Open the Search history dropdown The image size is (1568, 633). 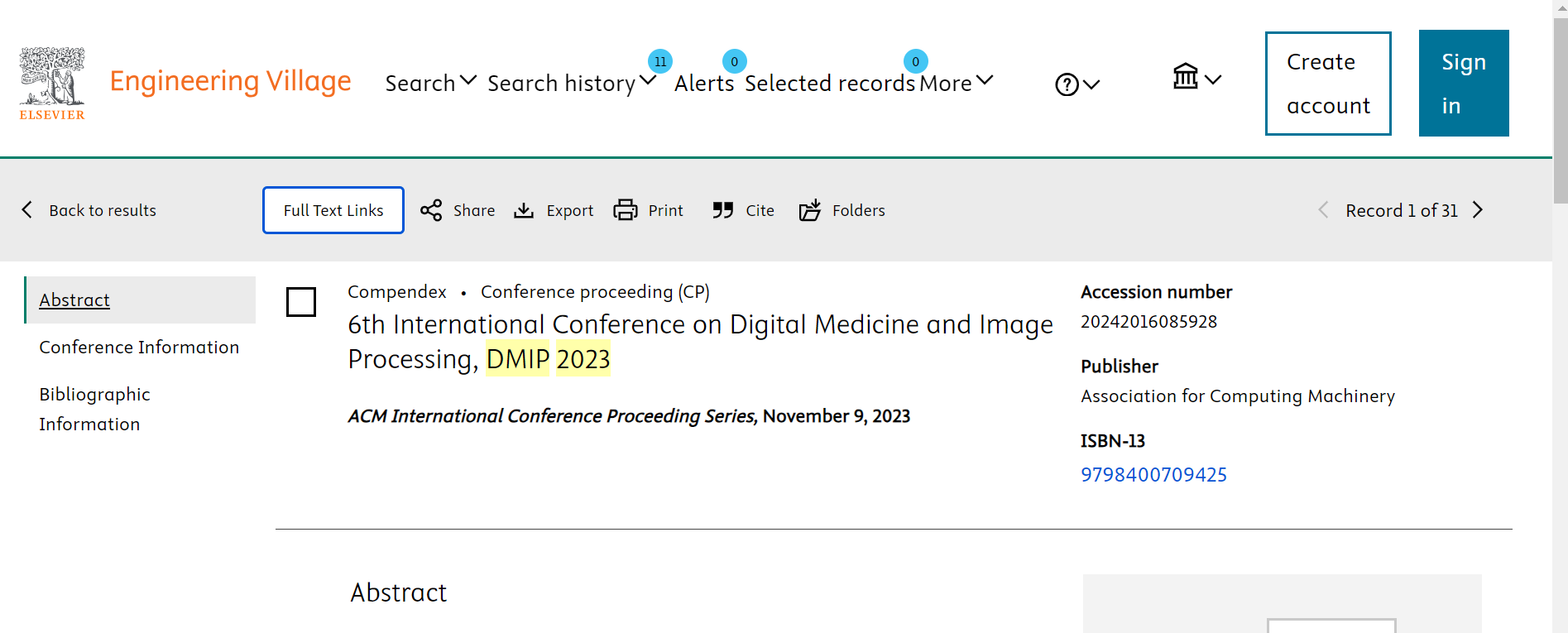click(571, 83)
